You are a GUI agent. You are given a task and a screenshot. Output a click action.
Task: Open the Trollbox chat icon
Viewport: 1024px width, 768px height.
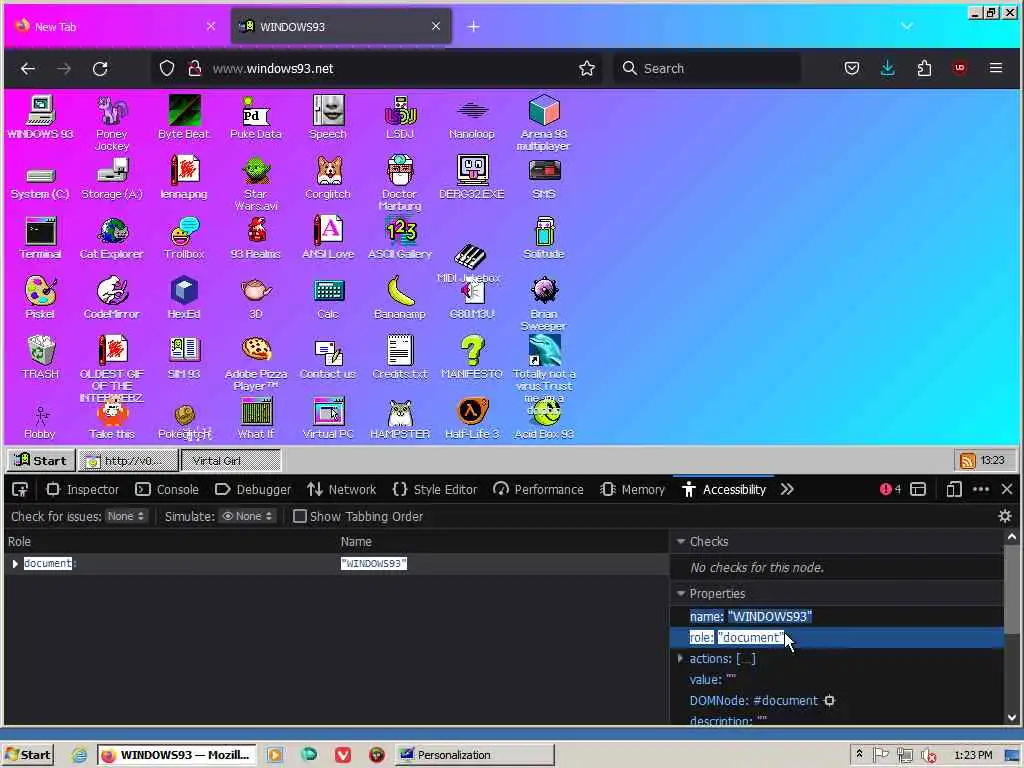pos(184,237)
